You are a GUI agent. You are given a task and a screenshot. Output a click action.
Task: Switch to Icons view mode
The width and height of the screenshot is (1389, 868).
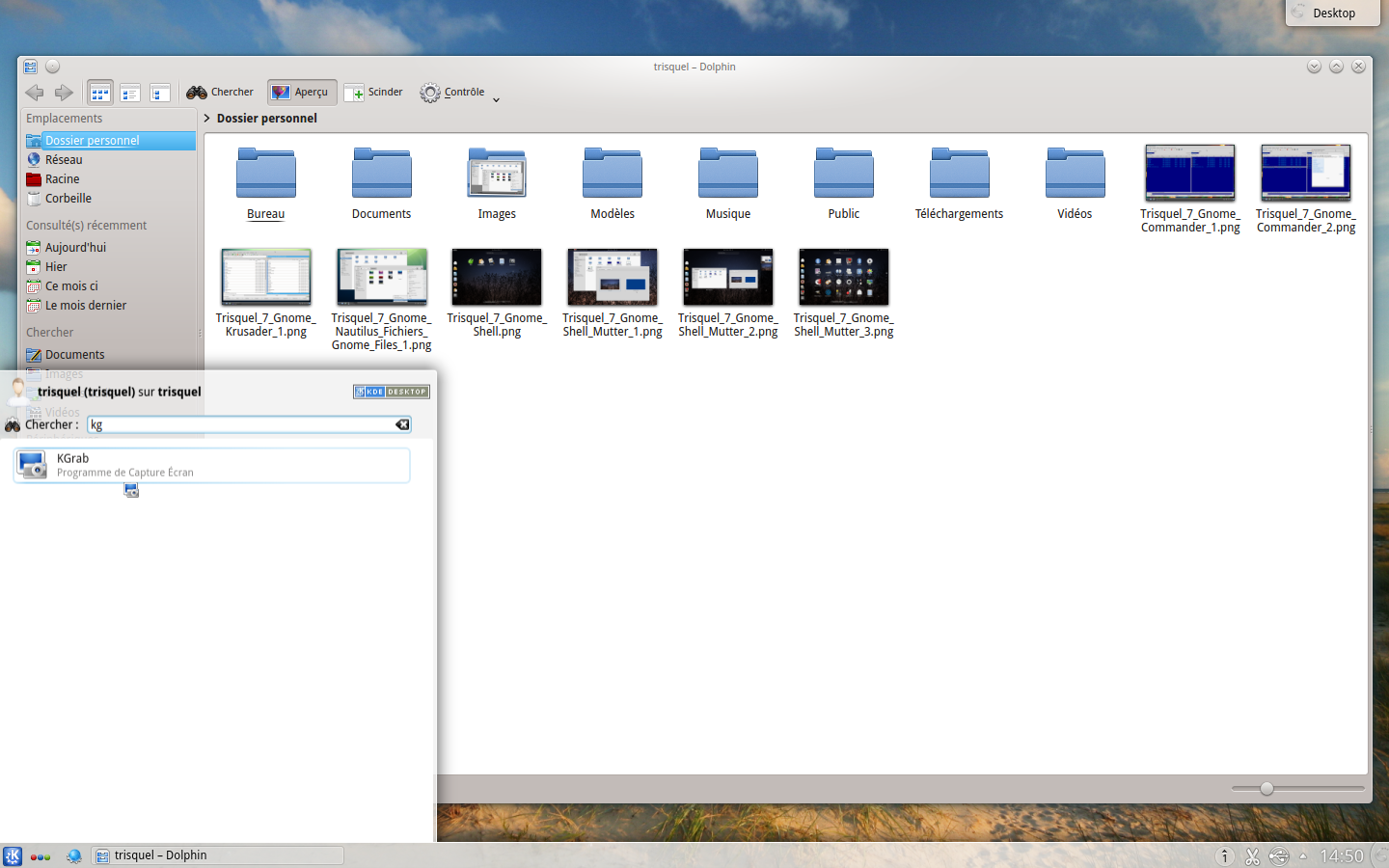100,93
